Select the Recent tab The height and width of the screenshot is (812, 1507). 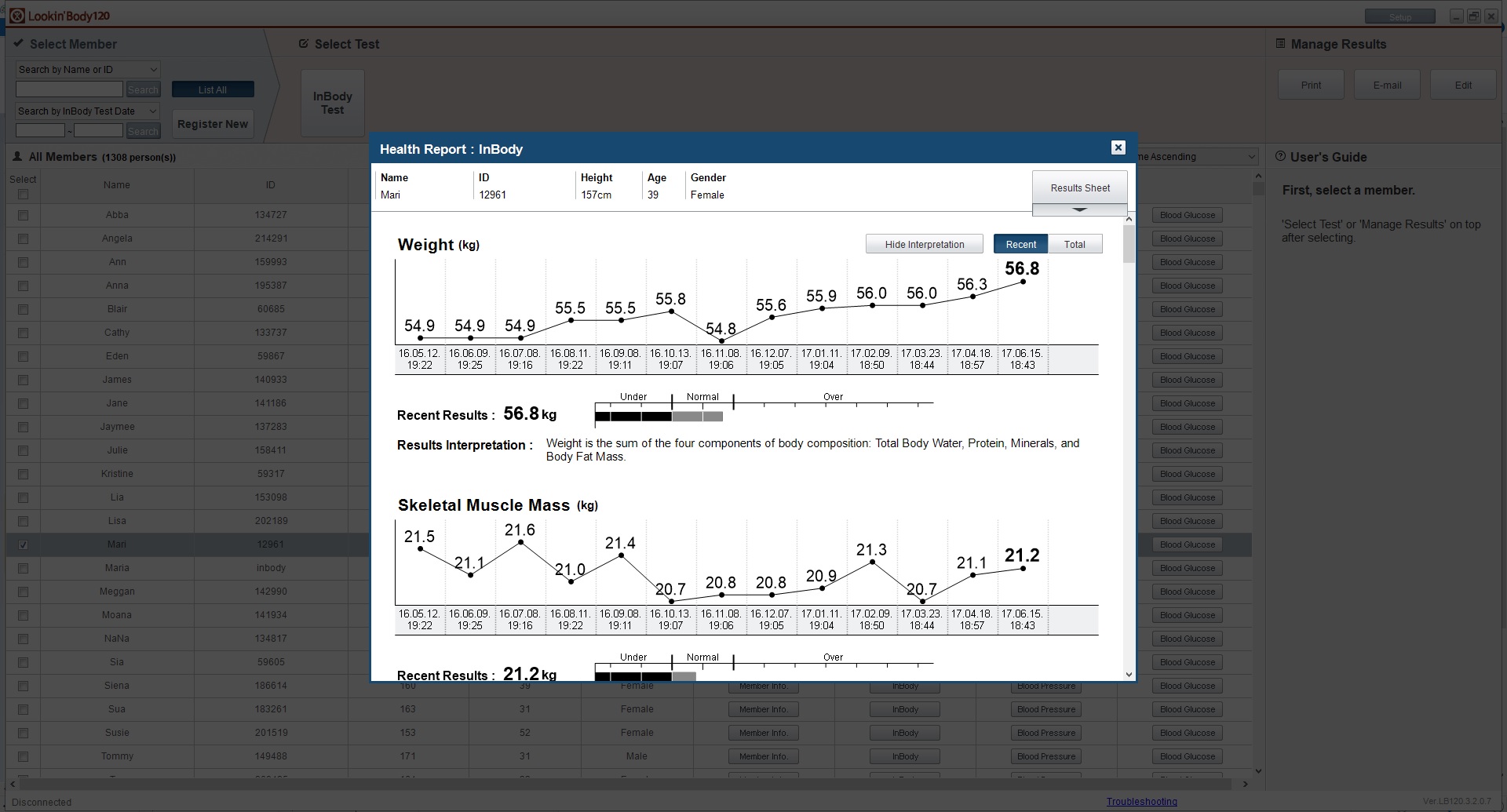[1020, 244]
